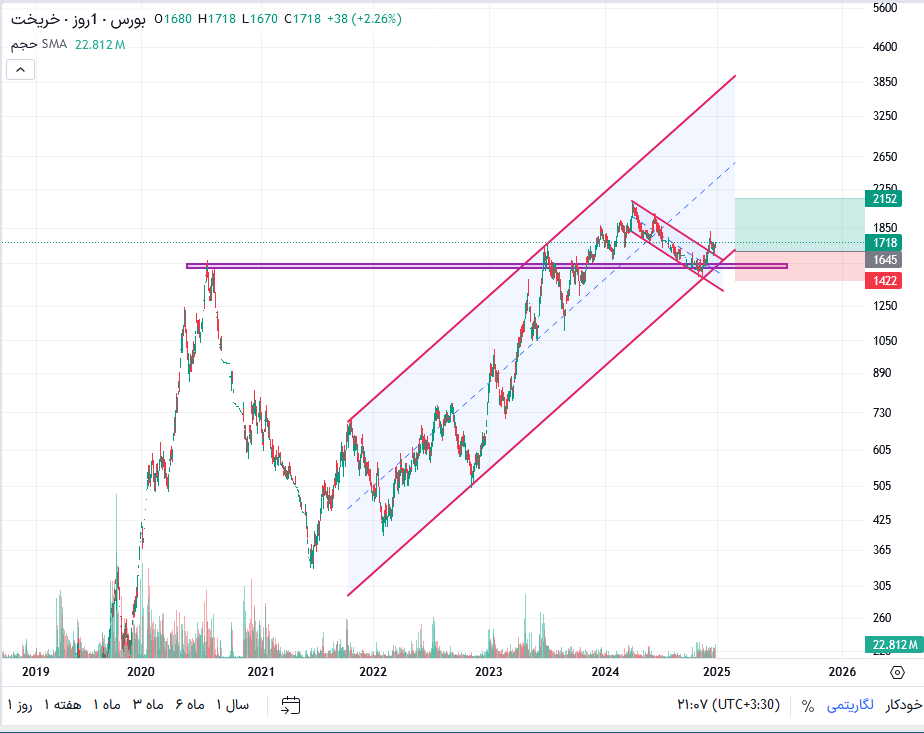Click the 2026 label on the time axis
Image resolution: width=924 pixels, height=733 pixels.
tap(842, 672)
